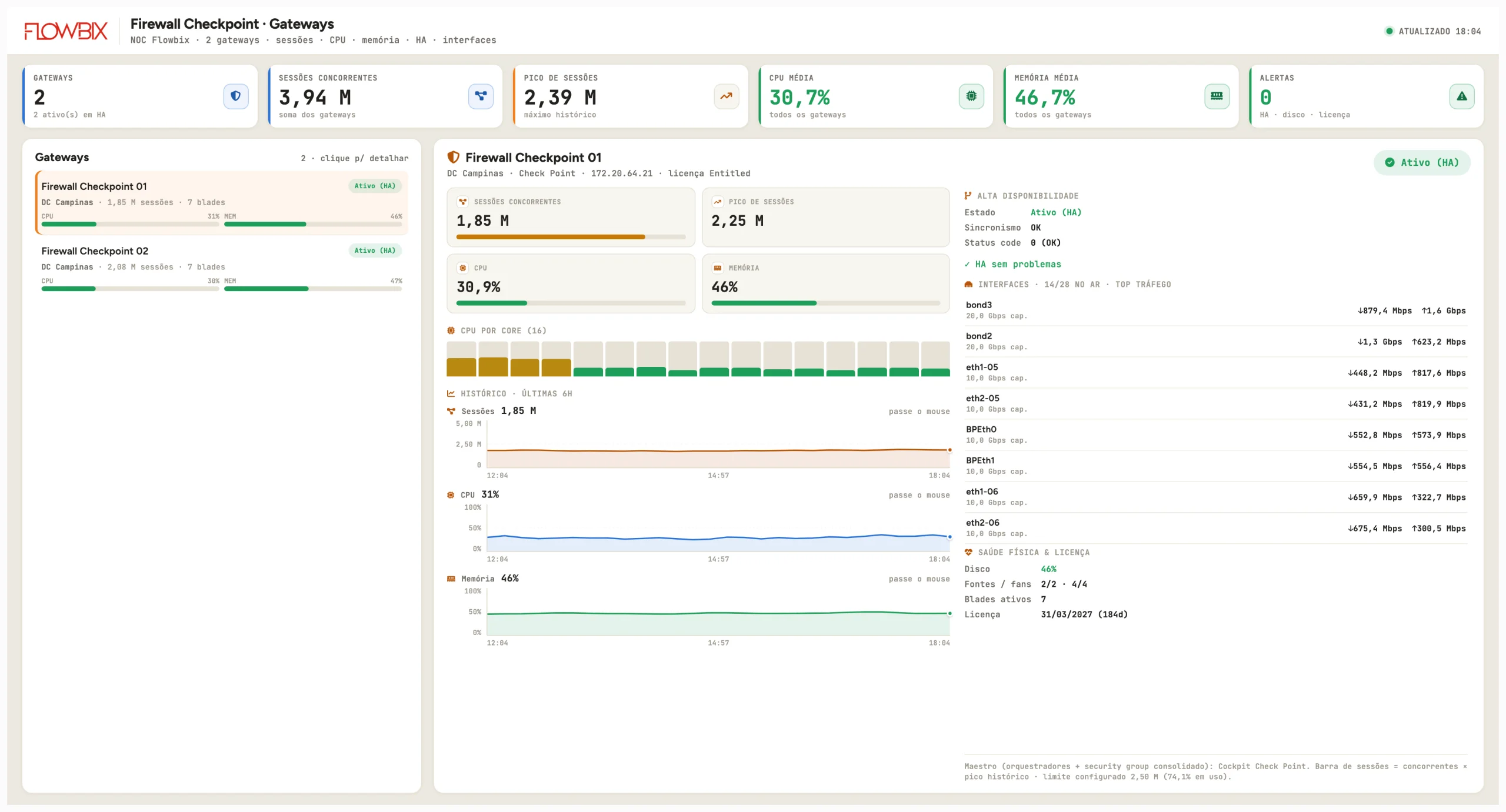This screenshot has height=812, width=1506.
Task: Click the eth1-05 interface row
Action: [1216, 373]
